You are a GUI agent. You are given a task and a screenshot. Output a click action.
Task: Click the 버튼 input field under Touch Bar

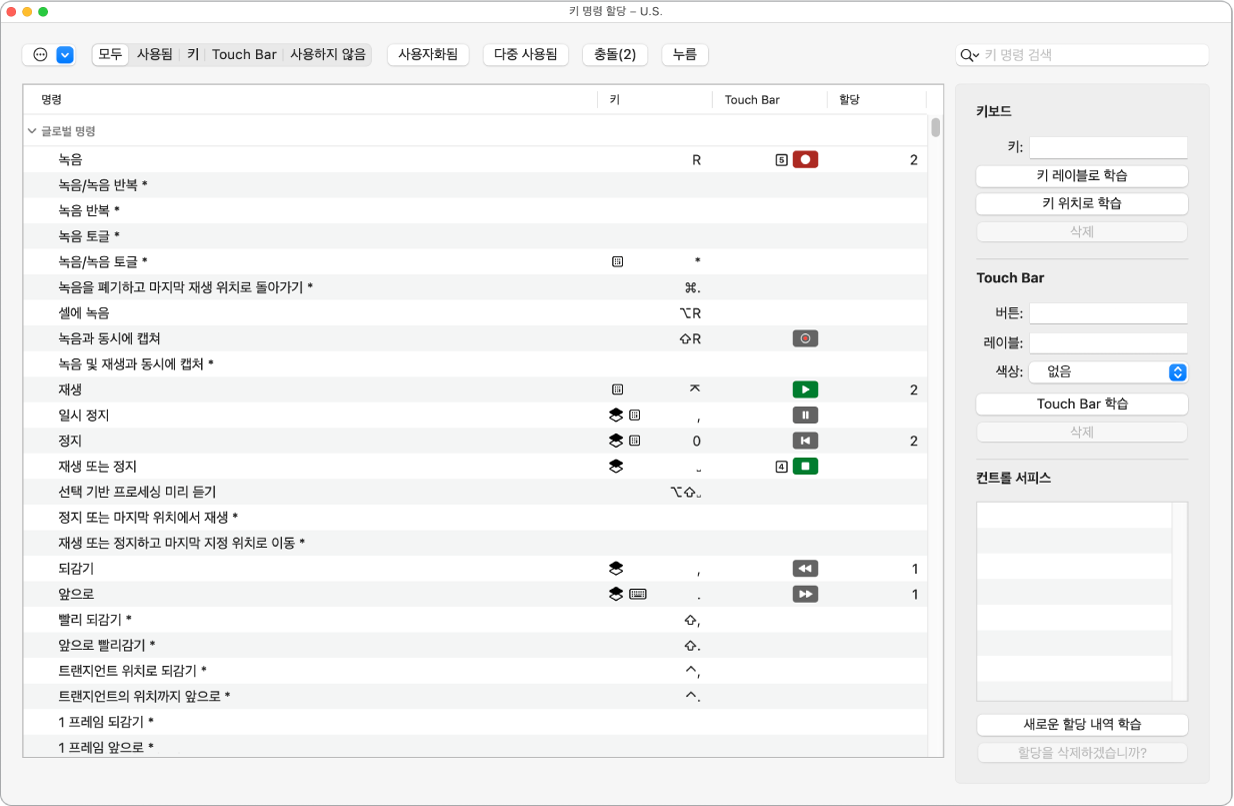point(1109,313)
